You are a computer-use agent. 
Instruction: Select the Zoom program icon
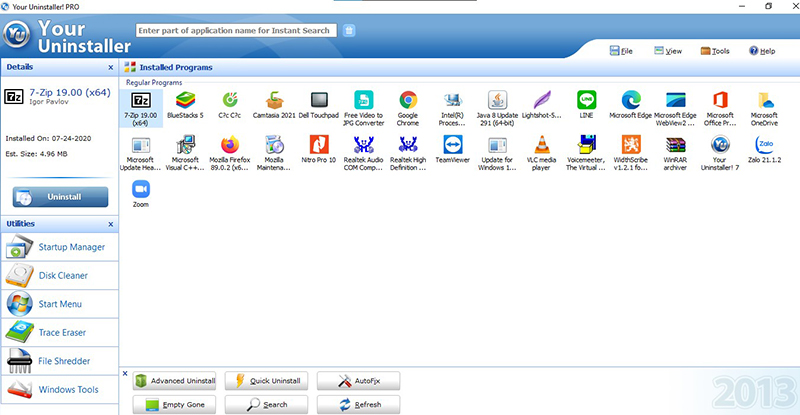pyautogui.click(x=140, y=189)
